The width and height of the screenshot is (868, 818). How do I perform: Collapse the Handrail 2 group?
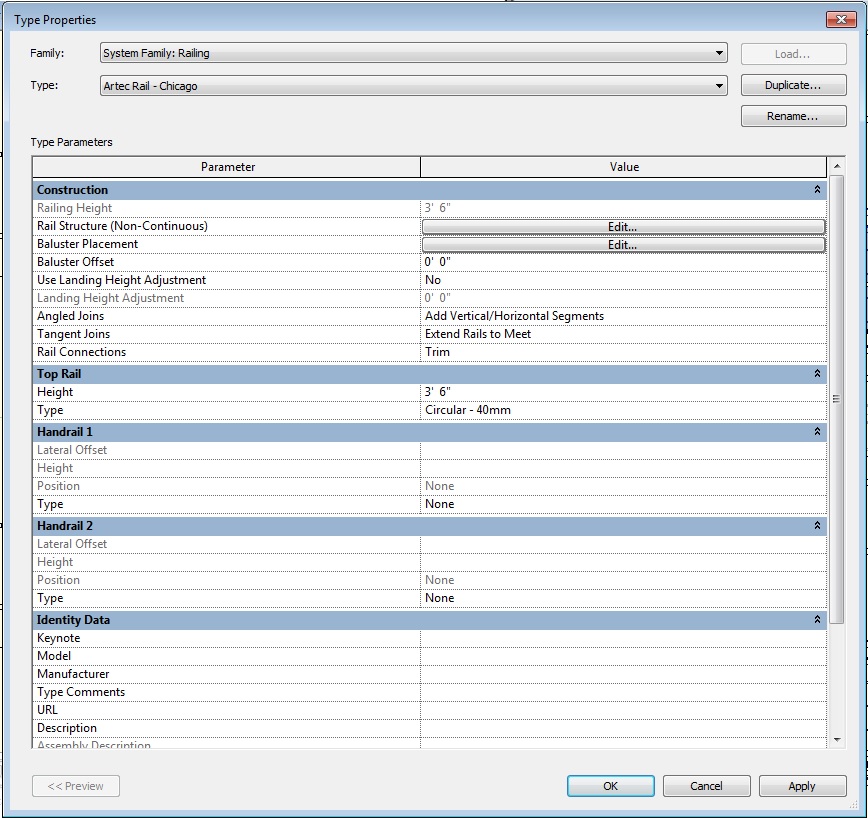point(817,526)
